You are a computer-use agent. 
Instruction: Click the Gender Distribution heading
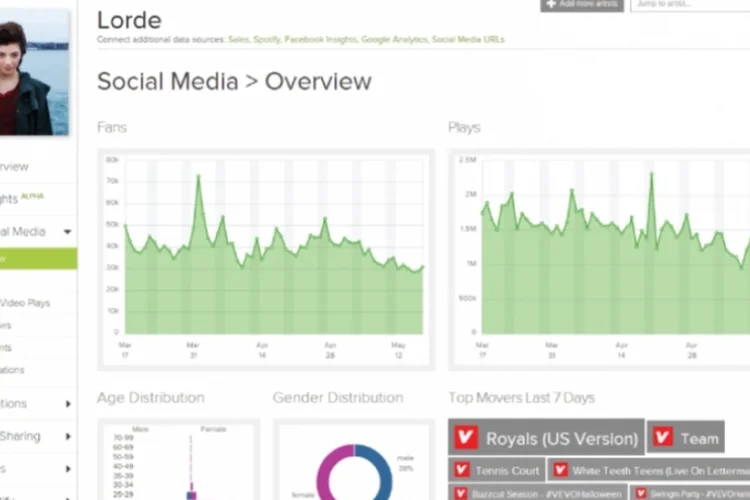338,398
